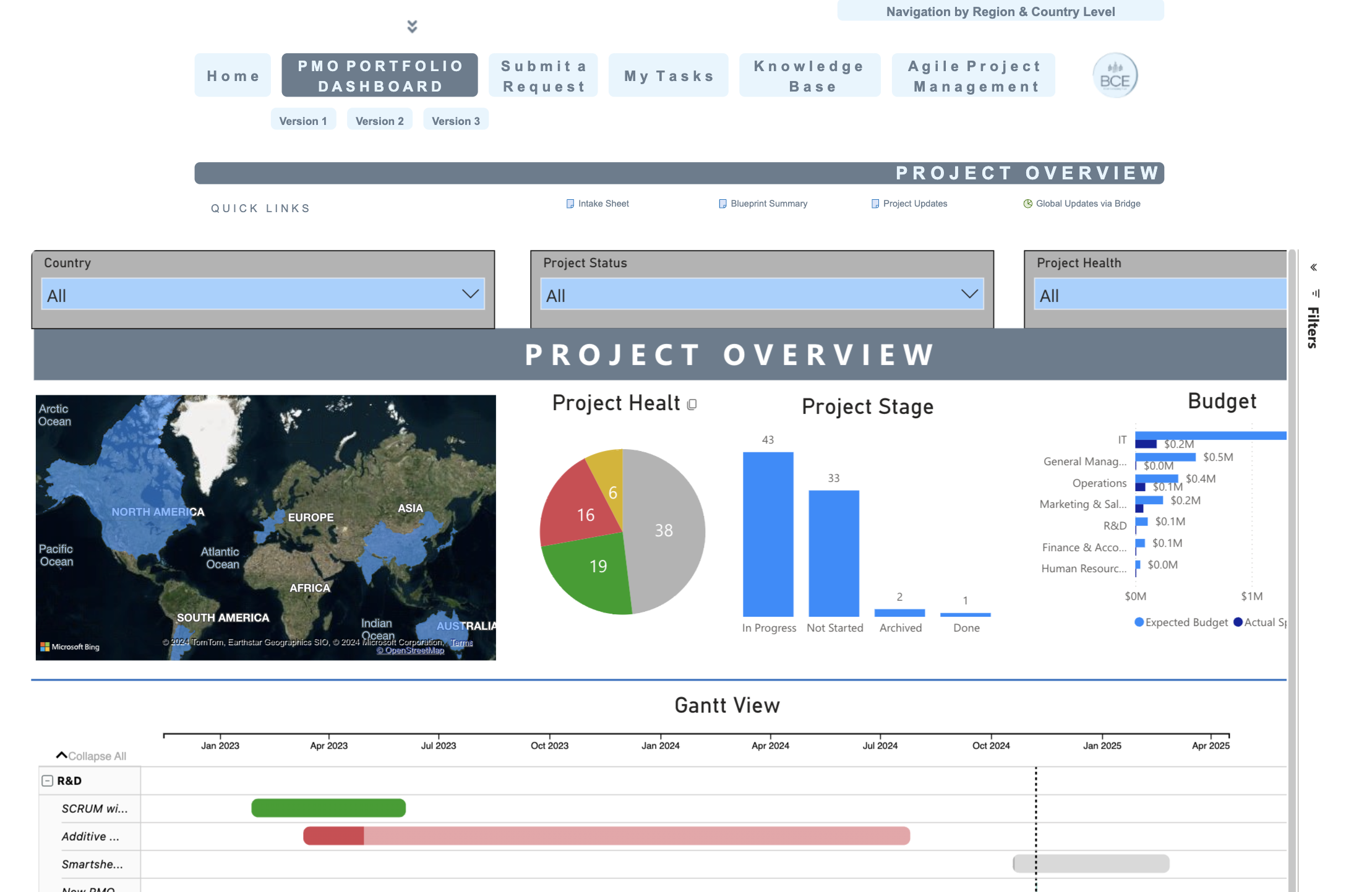
Task: Click the double chevron down icon at top
Action: (412, 26)
